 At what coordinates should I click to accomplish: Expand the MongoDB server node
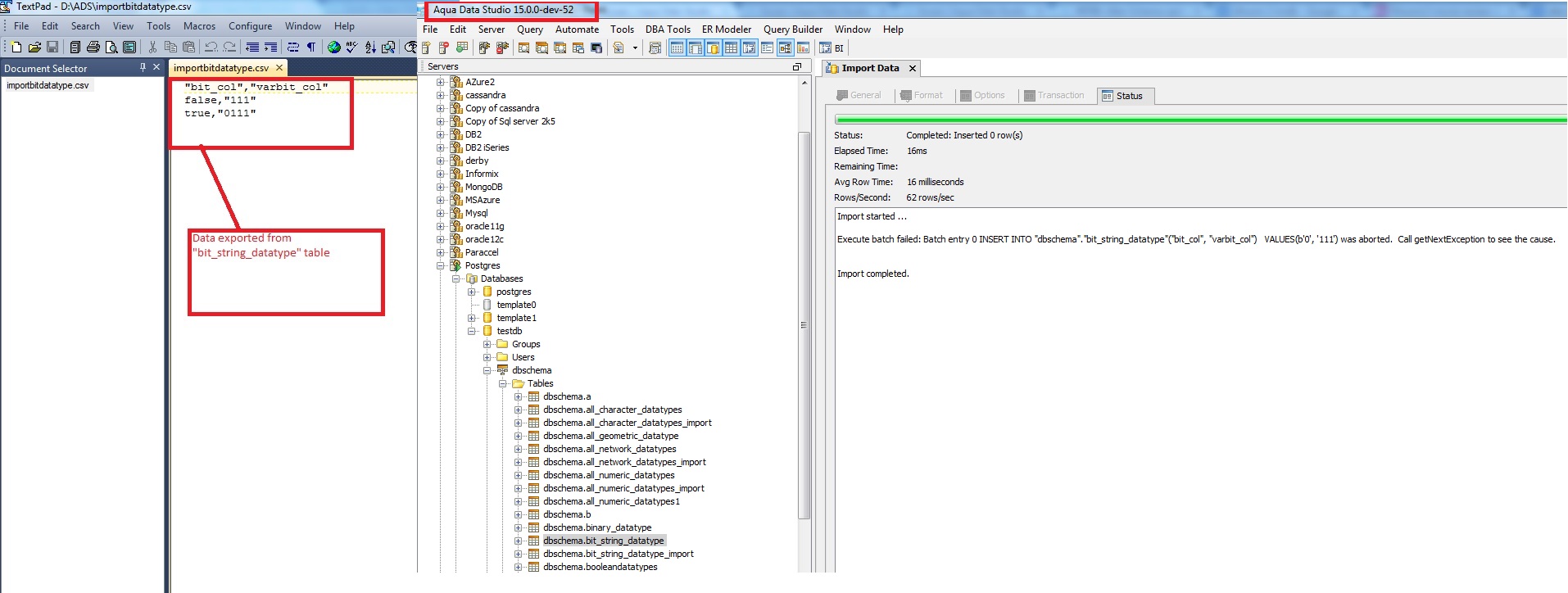point(440,187)
